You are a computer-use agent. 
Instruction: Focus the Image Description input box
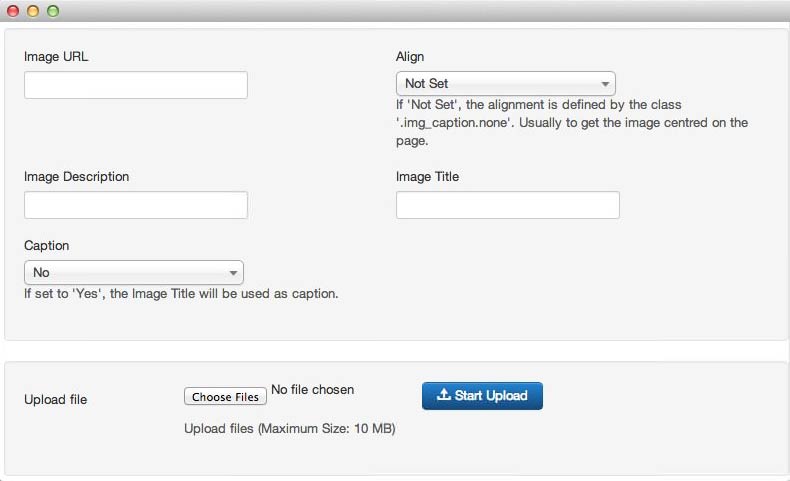pos(135,205)
